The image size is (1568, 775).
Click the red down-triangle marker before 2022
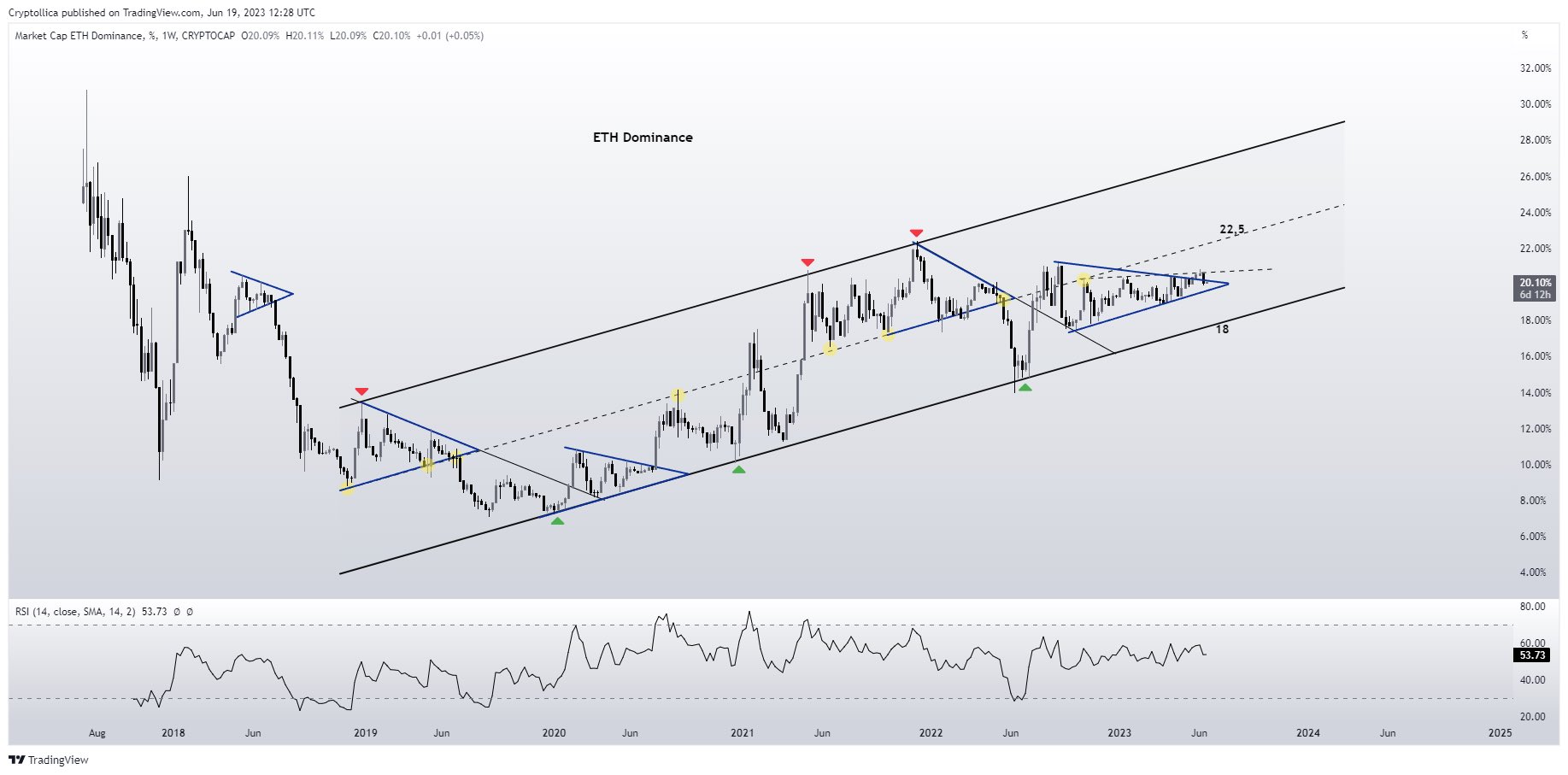916,233
